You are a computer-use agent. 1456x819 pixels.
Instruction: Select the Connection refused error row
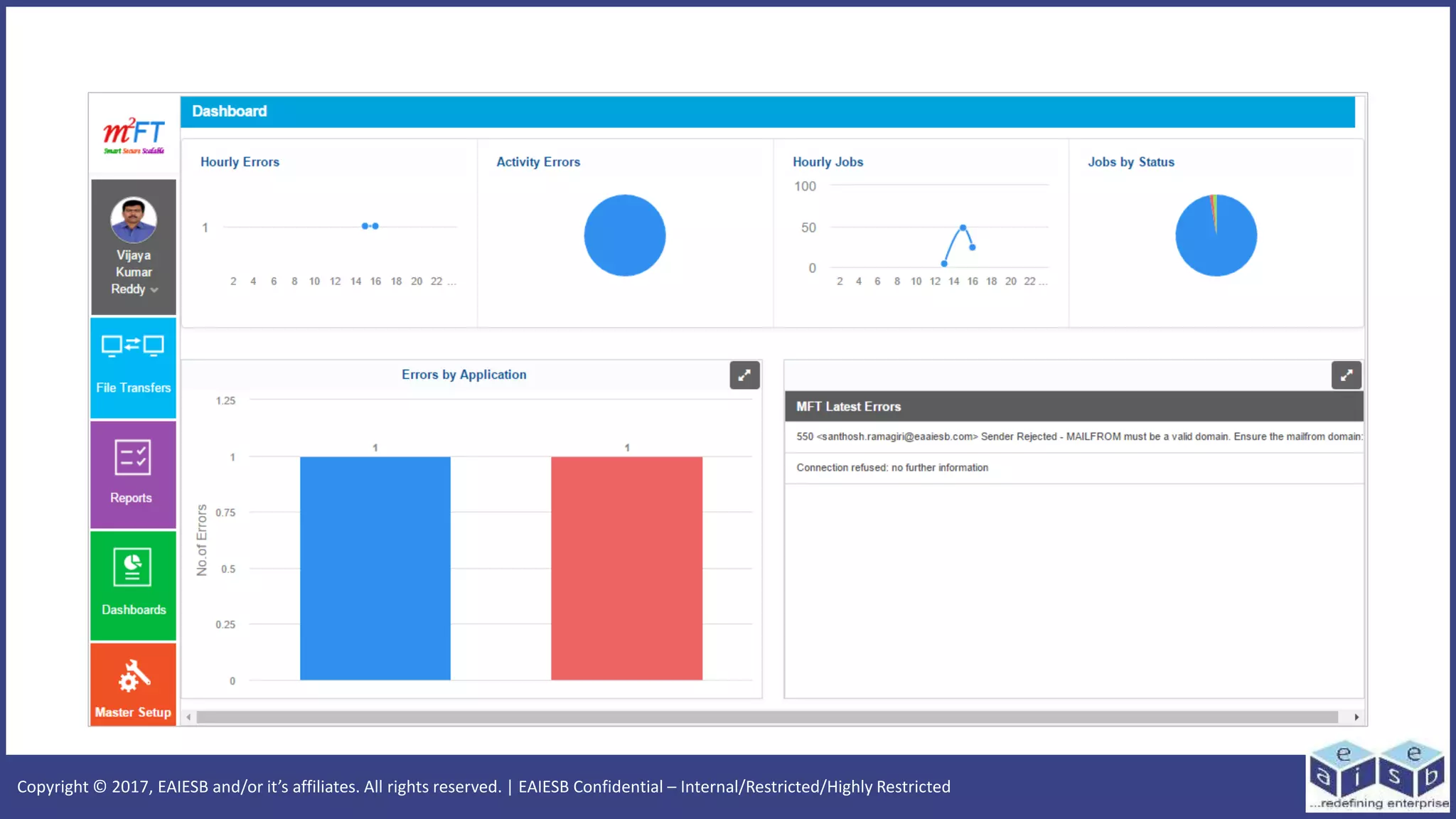(x=892, y=468)
